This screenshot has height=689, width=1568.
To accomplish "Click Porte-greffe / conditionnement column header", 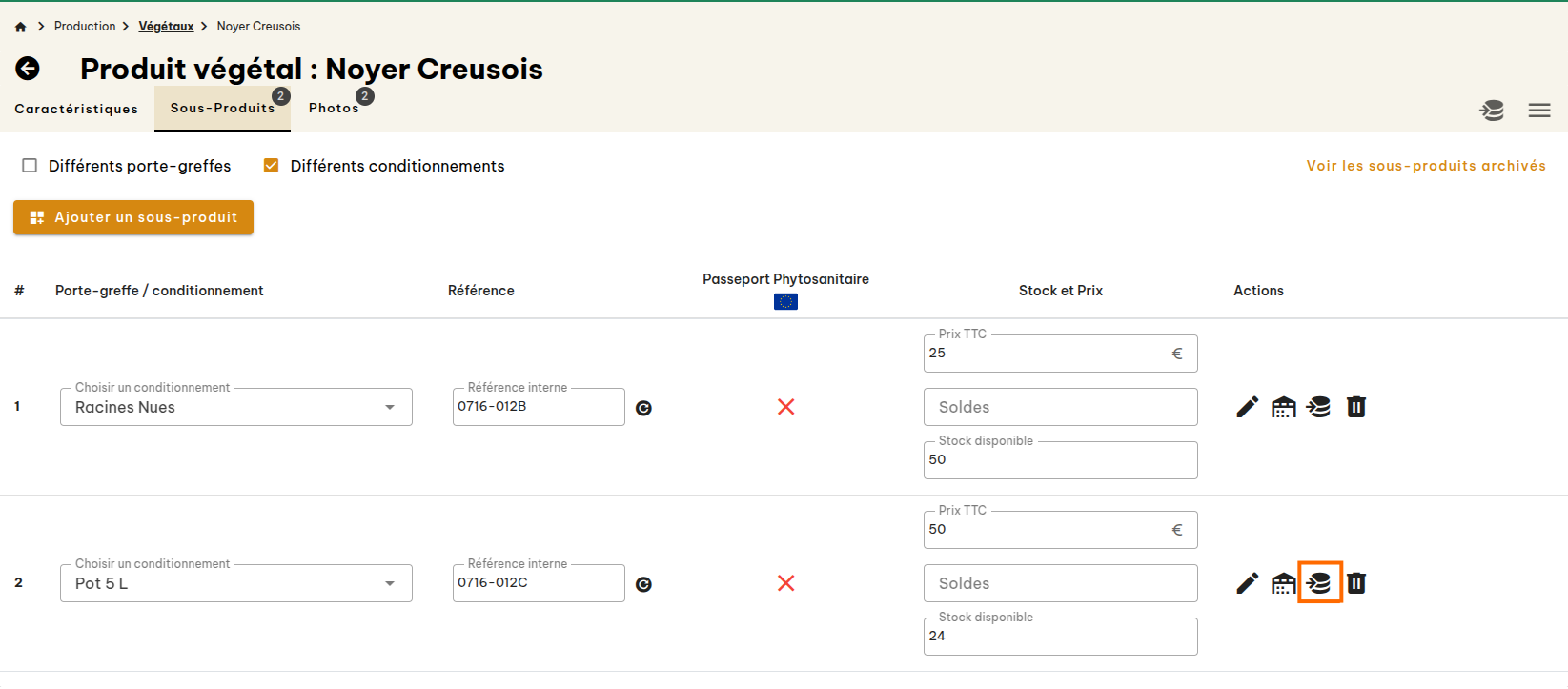I will pos(159,291).
